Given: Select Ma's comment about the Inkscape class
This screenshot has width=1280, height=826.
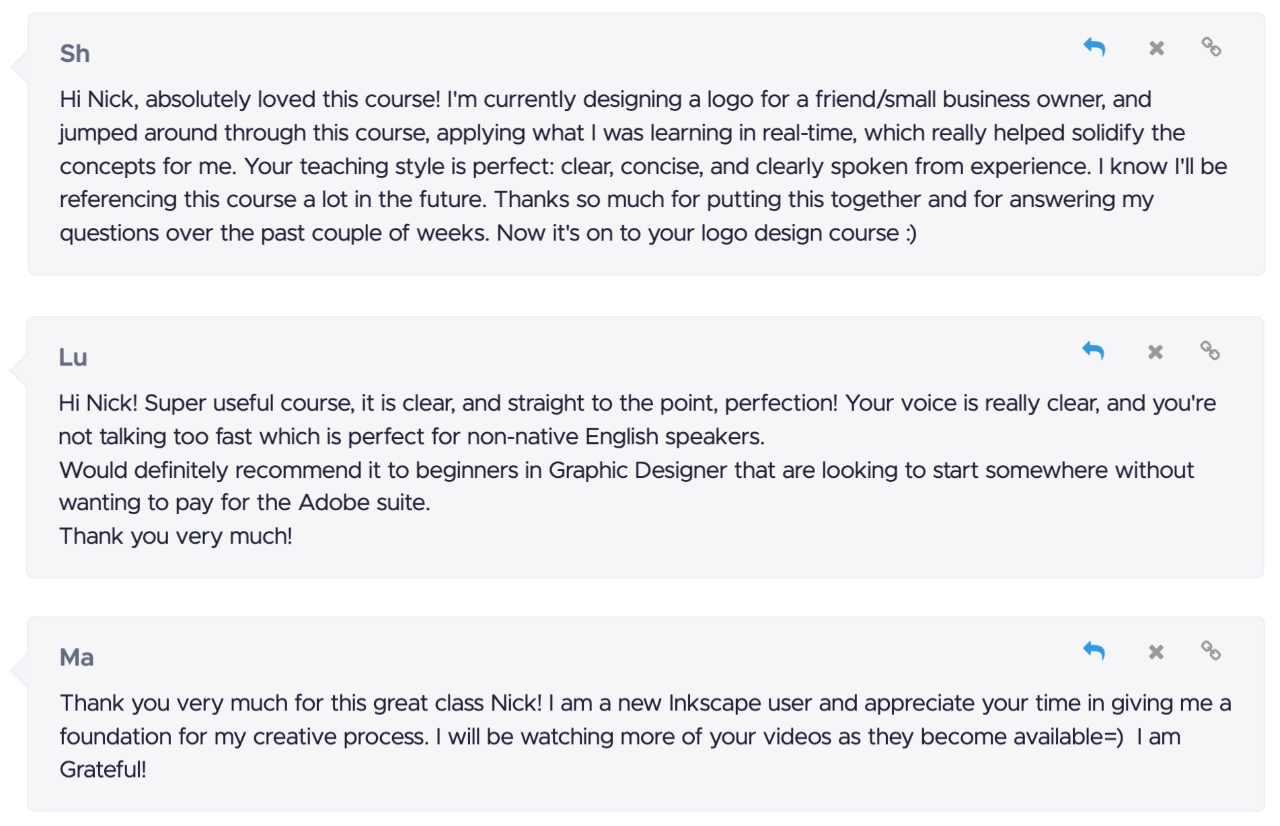Looking at the screenshot, I should 645,737.
